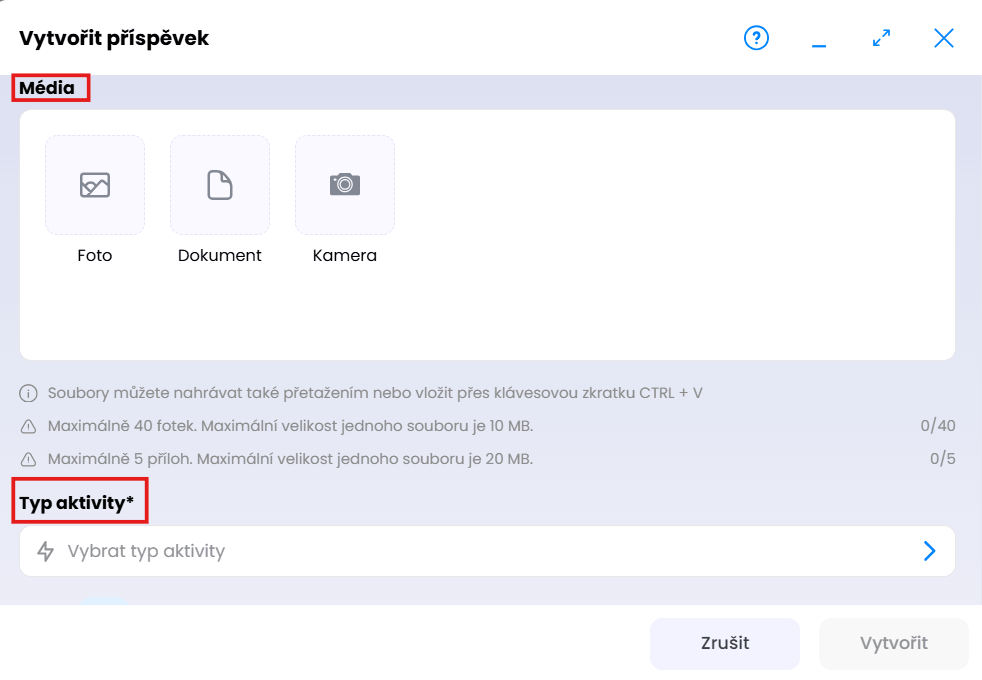
Task: Open the Kamera capture icon
Action: (345, 185)
